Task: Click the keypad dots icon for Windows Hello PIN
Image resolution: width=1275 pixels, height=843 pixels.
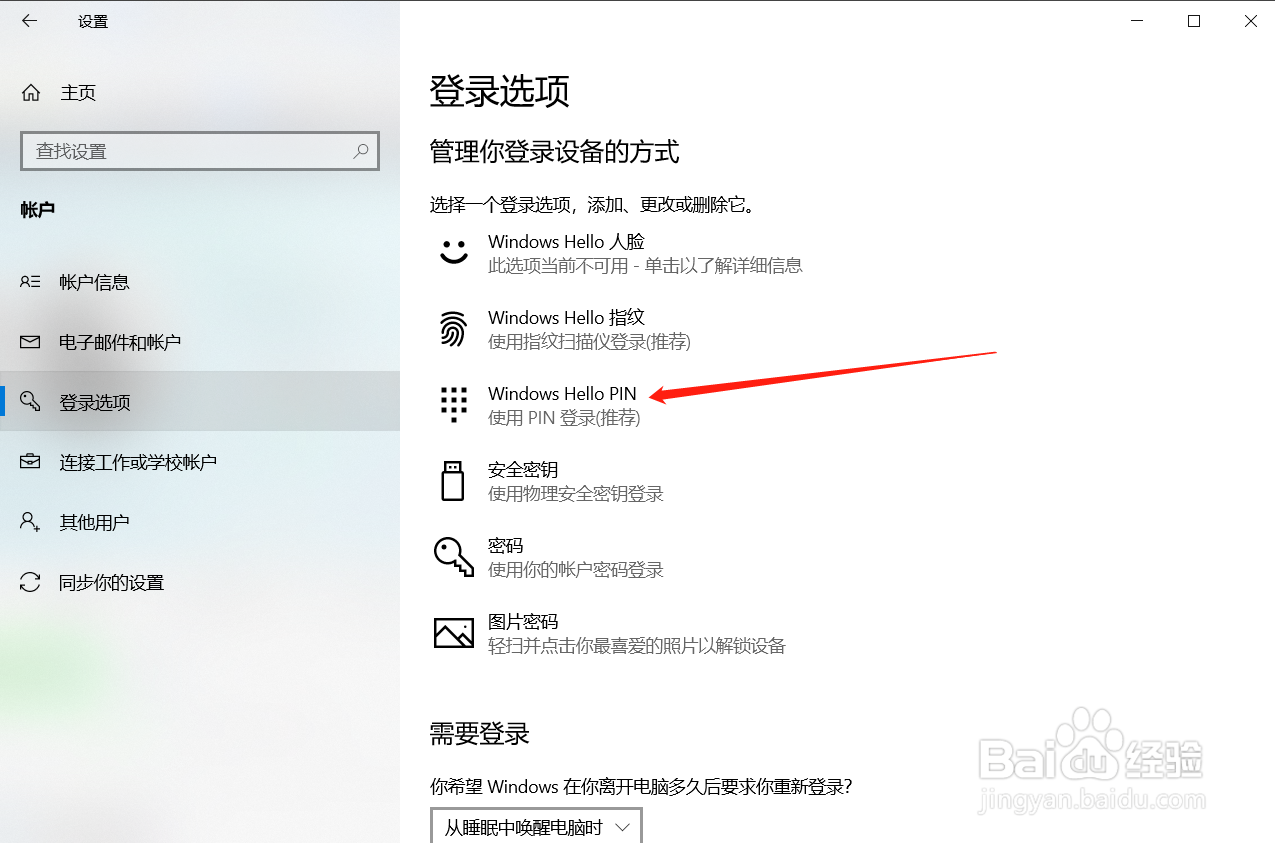Action: (454, 404)
